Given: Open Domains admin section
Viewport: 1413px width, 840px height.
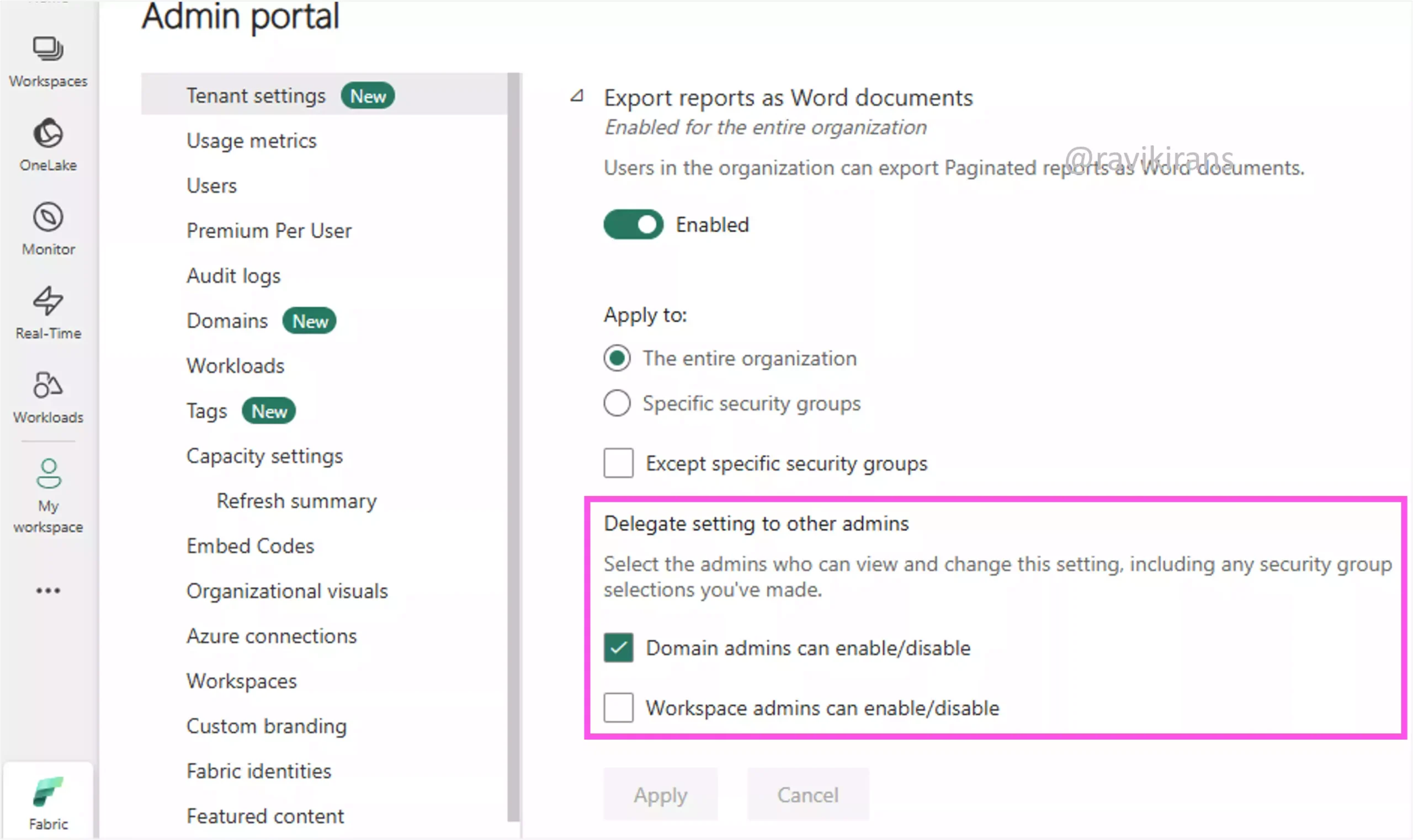Looking at the screenshot, I should [x=227, y=320].
